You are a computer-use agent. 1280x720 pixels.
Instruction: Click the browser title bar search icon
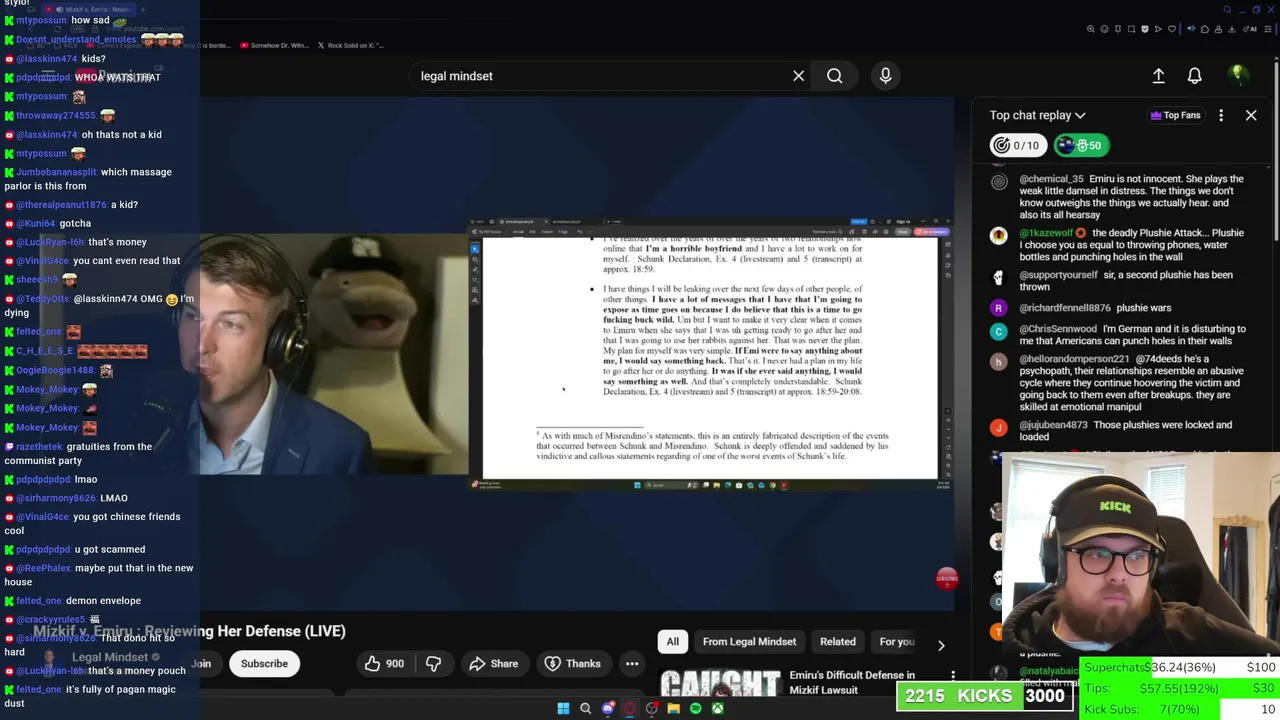pos(1227,10)
